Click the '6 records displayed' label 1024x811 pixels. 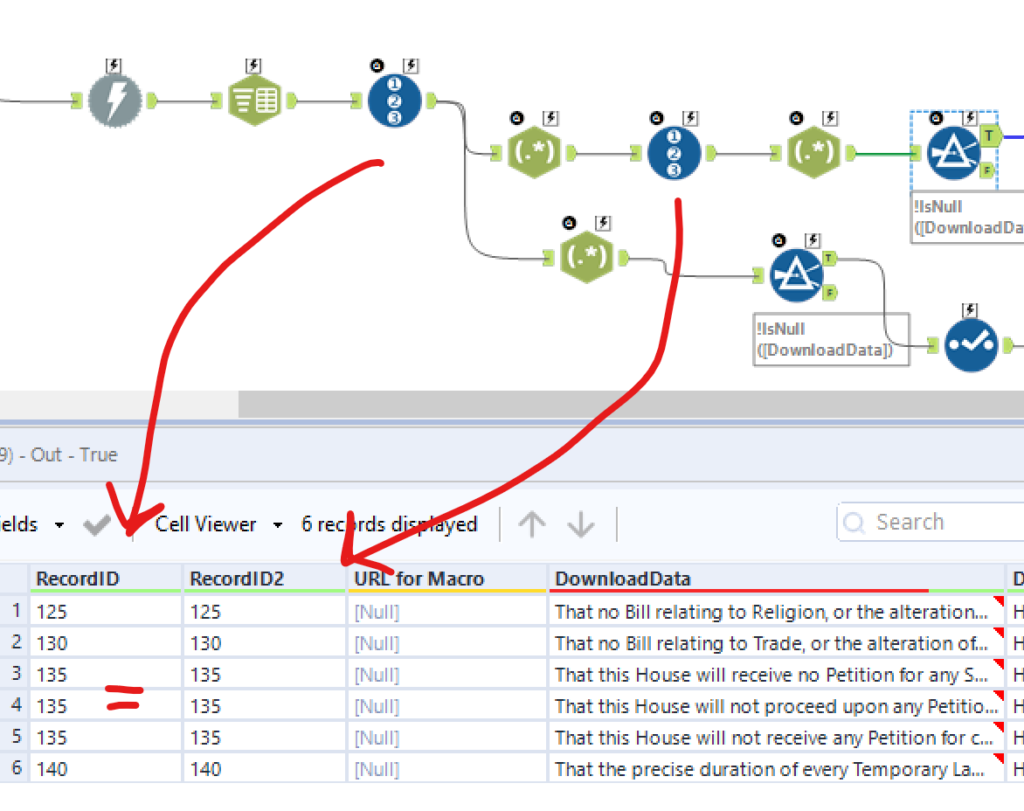[x=389, y=524]
